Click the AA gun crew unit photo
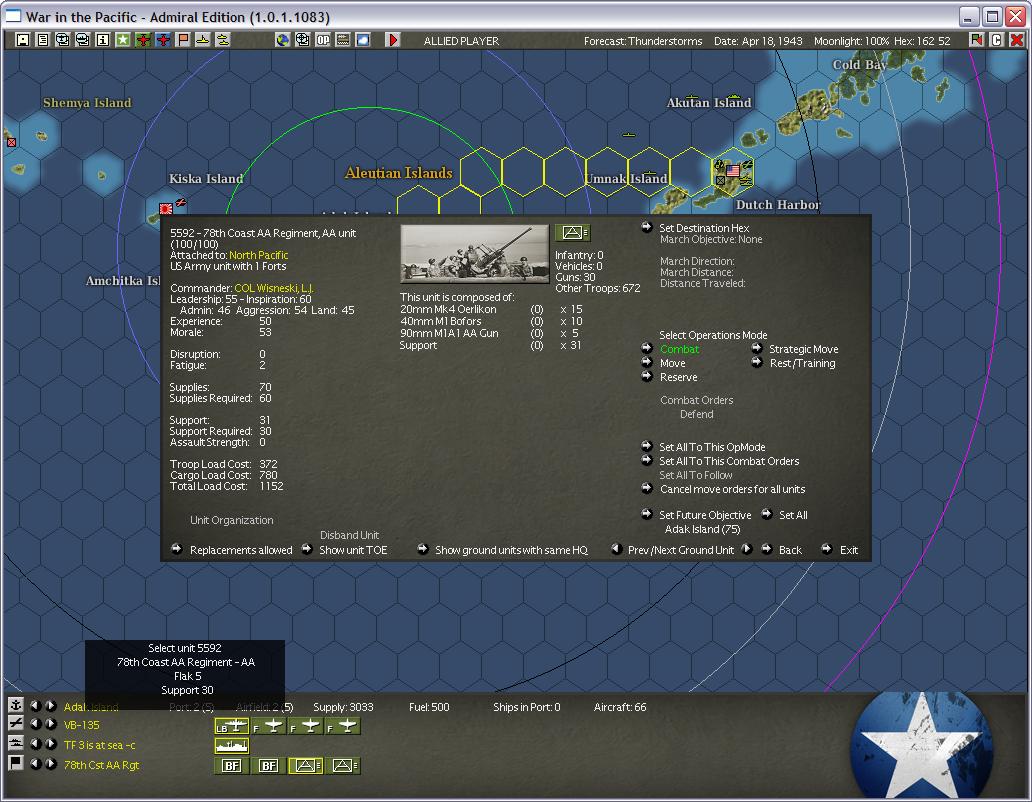 click(x=475, y=253)
